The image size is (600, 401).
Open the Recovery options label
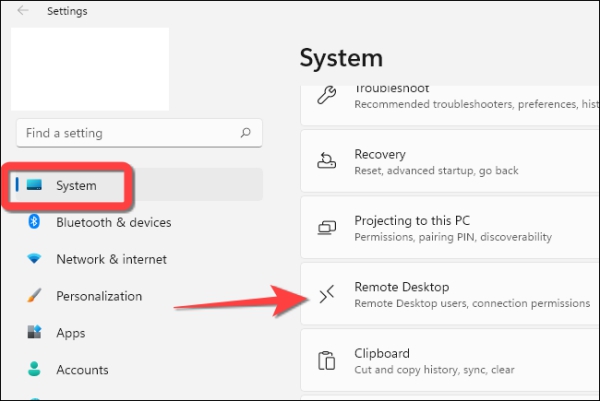pyautogui.click(x=380, y=155)
